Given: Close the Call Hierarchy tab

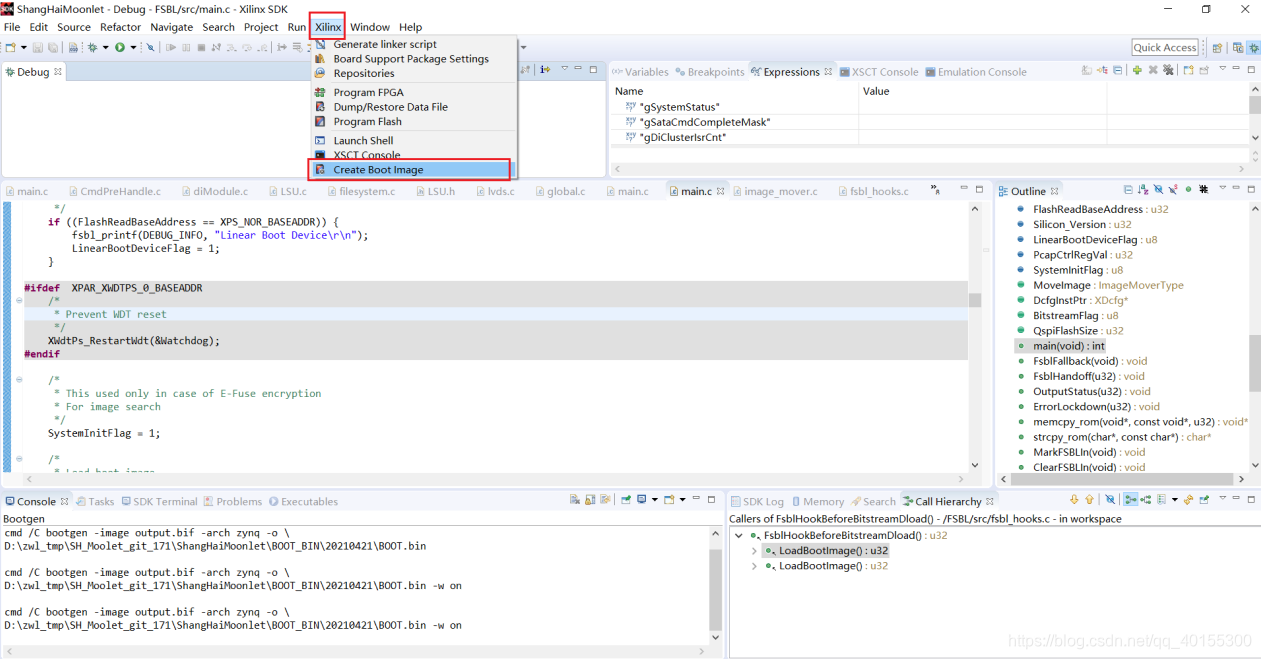Looking at the screenshot, I should (x=990, y=502).
